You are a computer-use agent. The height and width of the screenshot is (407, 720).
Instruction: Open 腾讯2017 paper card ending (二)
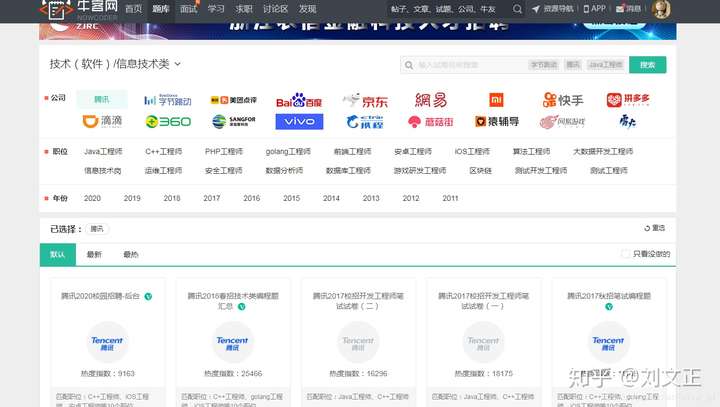click(x=358, y=342)
